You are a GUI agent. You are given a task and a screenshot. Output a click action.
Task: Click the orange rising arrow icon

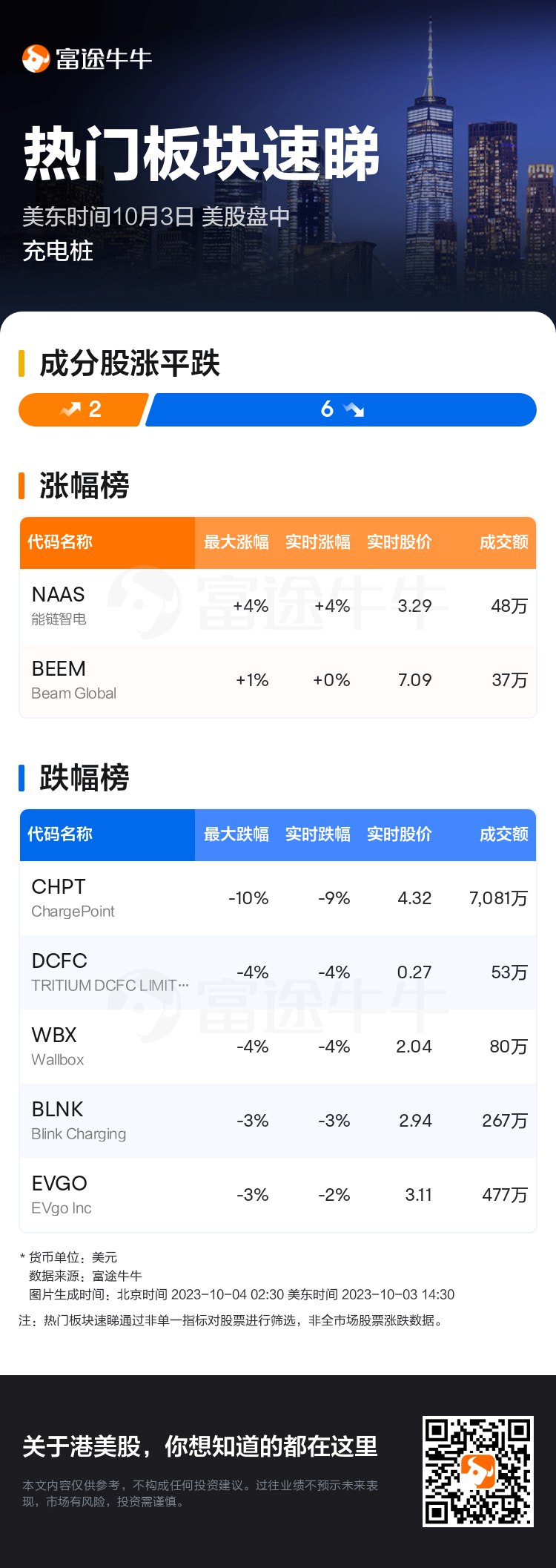(x=71, y=409)
